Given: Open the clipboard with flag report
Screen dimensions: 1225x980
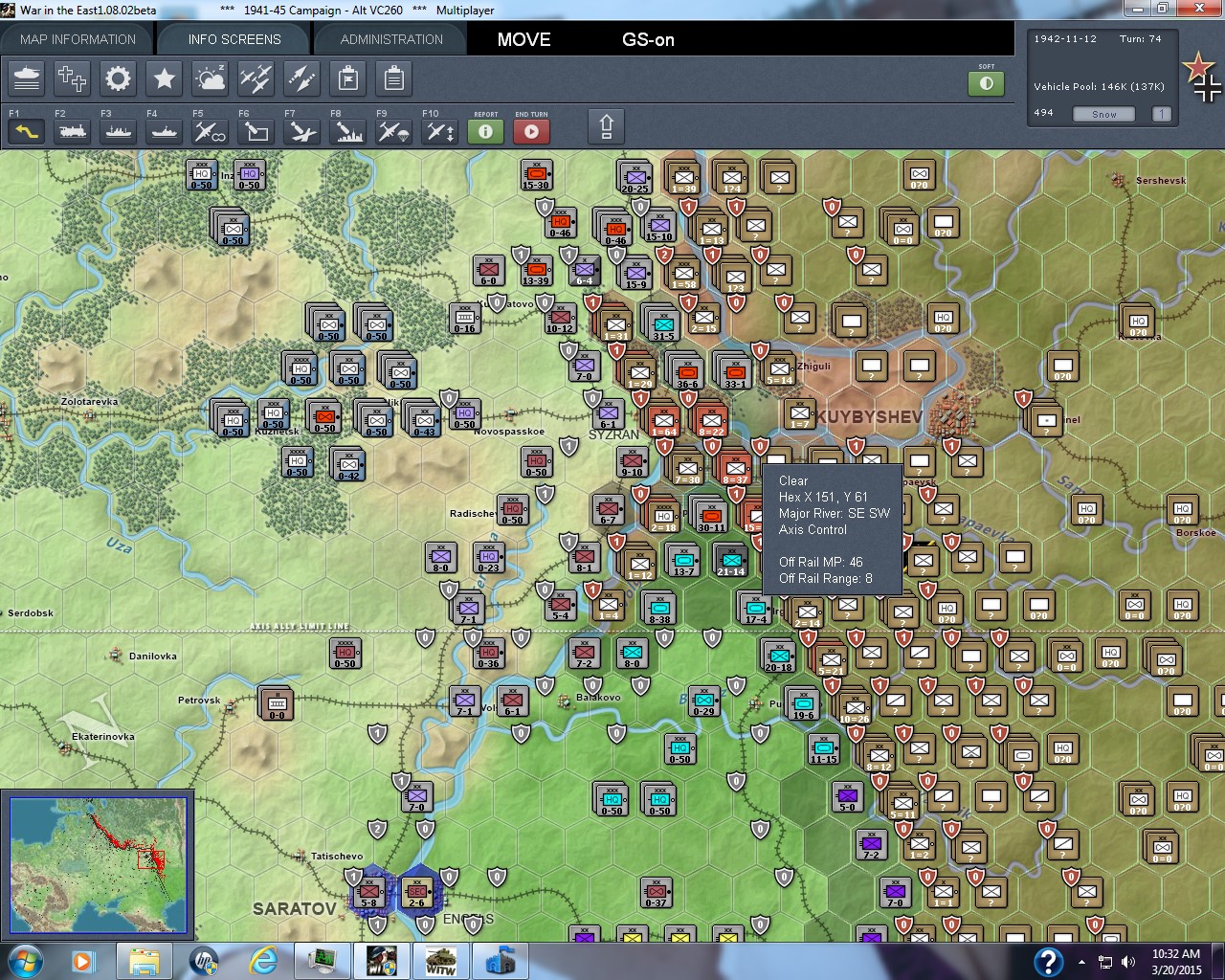Looking at the screenshot, I should tap(348, 78).
